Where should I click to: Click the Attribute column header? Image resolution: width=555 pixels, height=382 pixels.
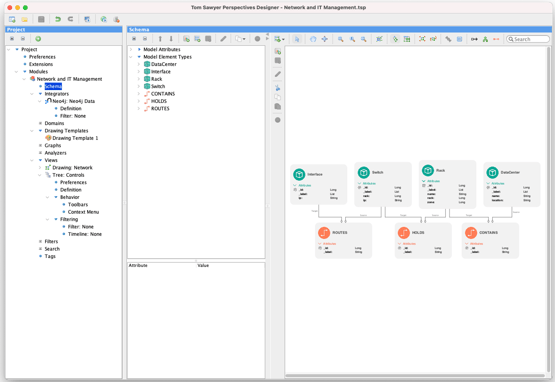(138, 265)
